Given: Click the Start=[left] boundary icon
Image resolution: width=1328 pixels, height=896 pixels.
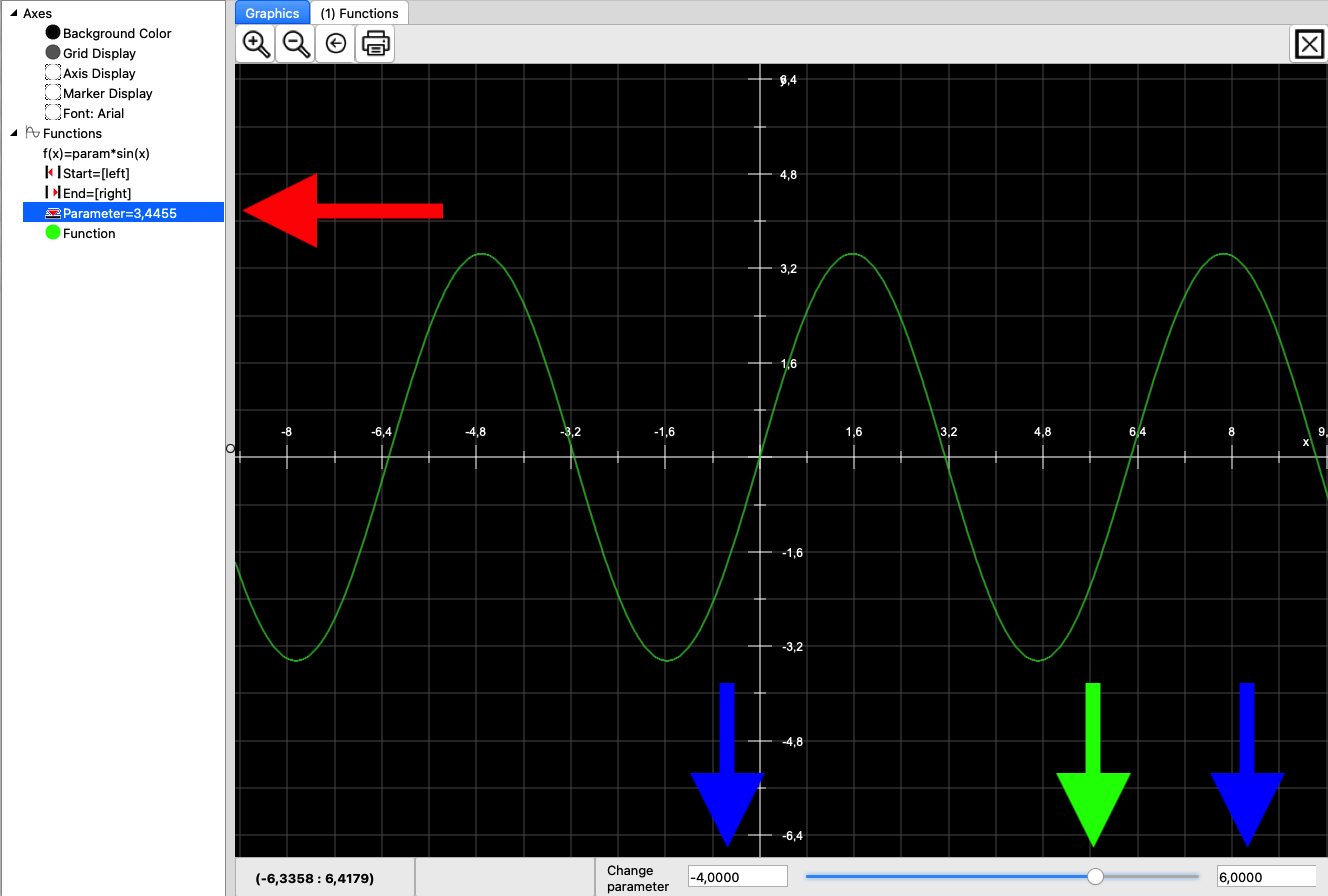Looking at the screenshot, I should [53, 173].
